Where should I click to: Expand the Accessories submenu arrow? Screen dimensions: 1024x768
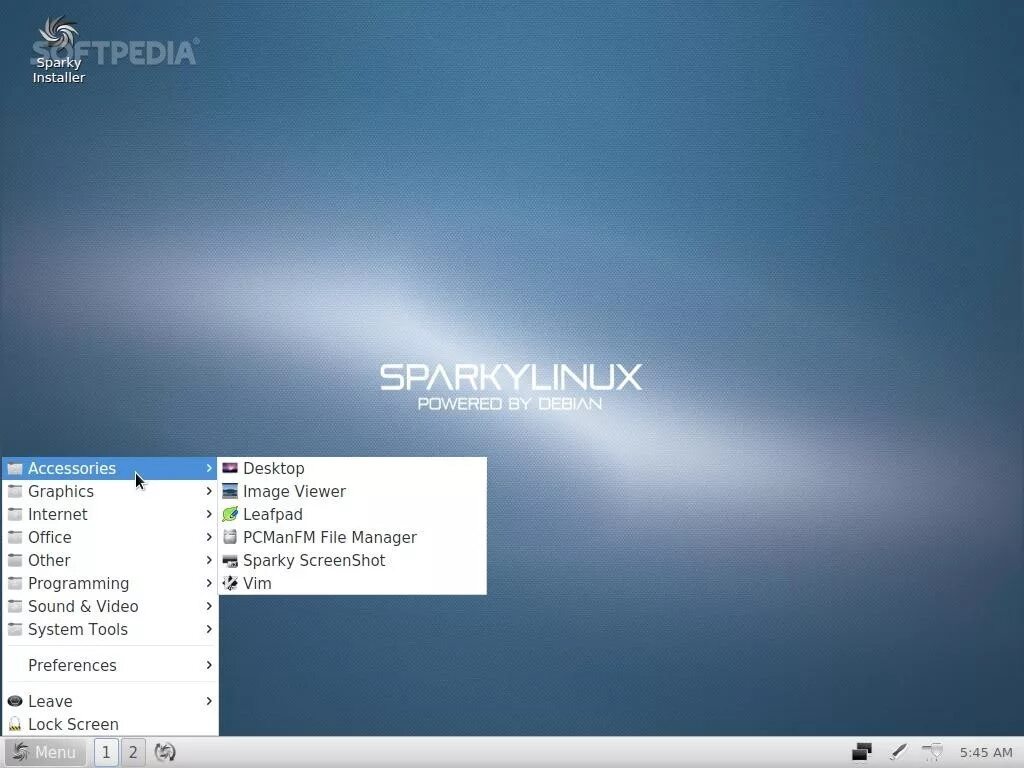pyautogui.click(x=209, y=468)
